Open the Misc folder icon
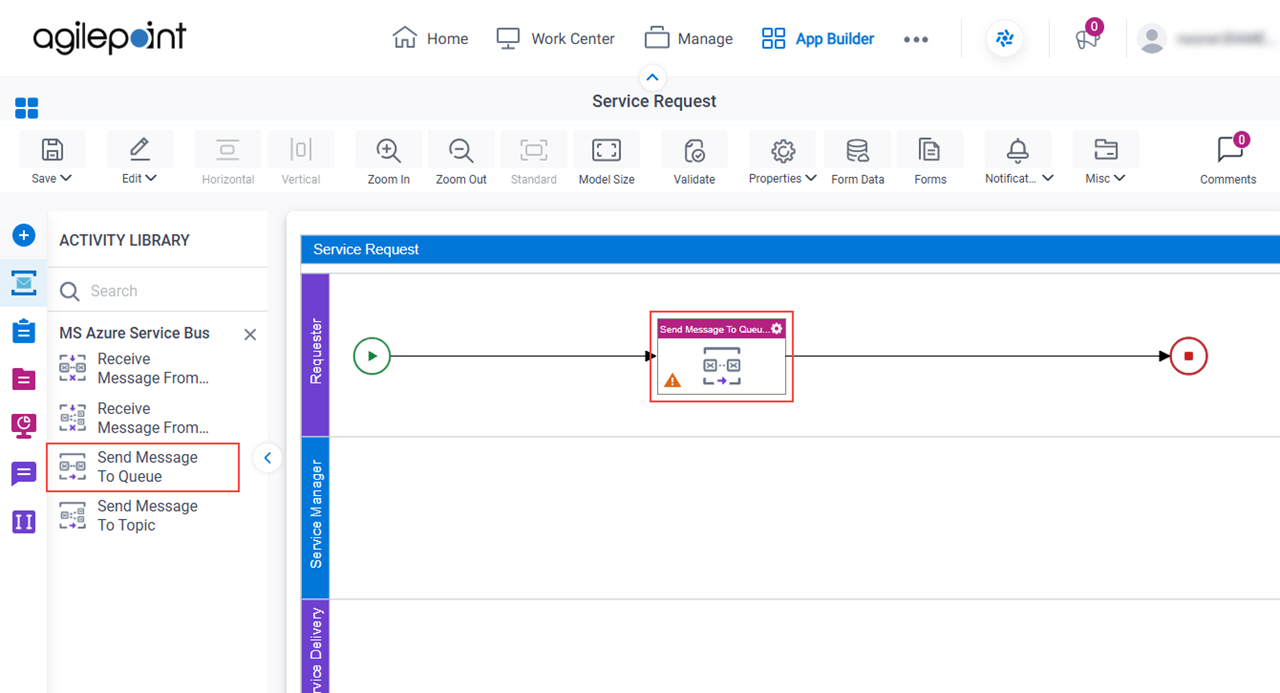Viewport: 1280px width, 693px height. (x=1105, y=150)
